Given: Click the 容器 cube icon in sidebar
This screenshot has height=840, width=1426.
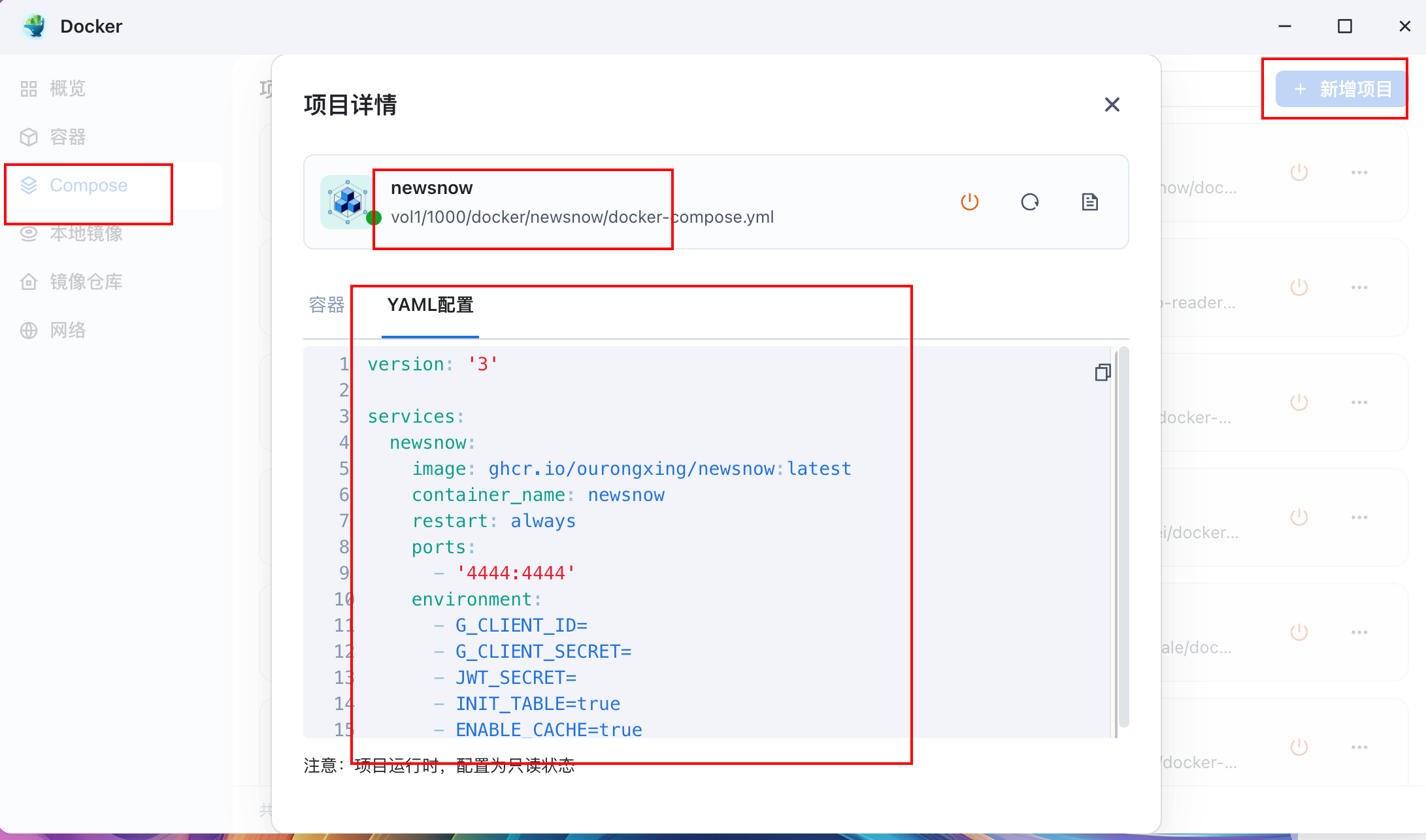Looking at the screenshot, I should click(29, 137).
